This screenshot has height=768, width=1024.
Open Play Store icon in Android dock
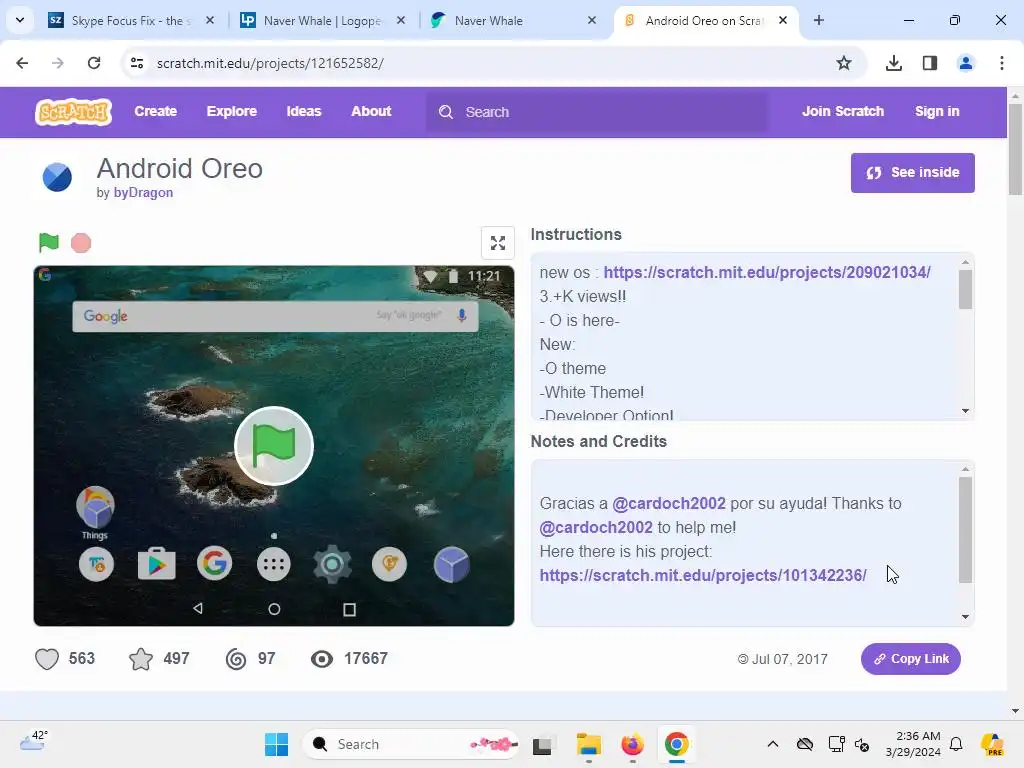tap(156, 564)
